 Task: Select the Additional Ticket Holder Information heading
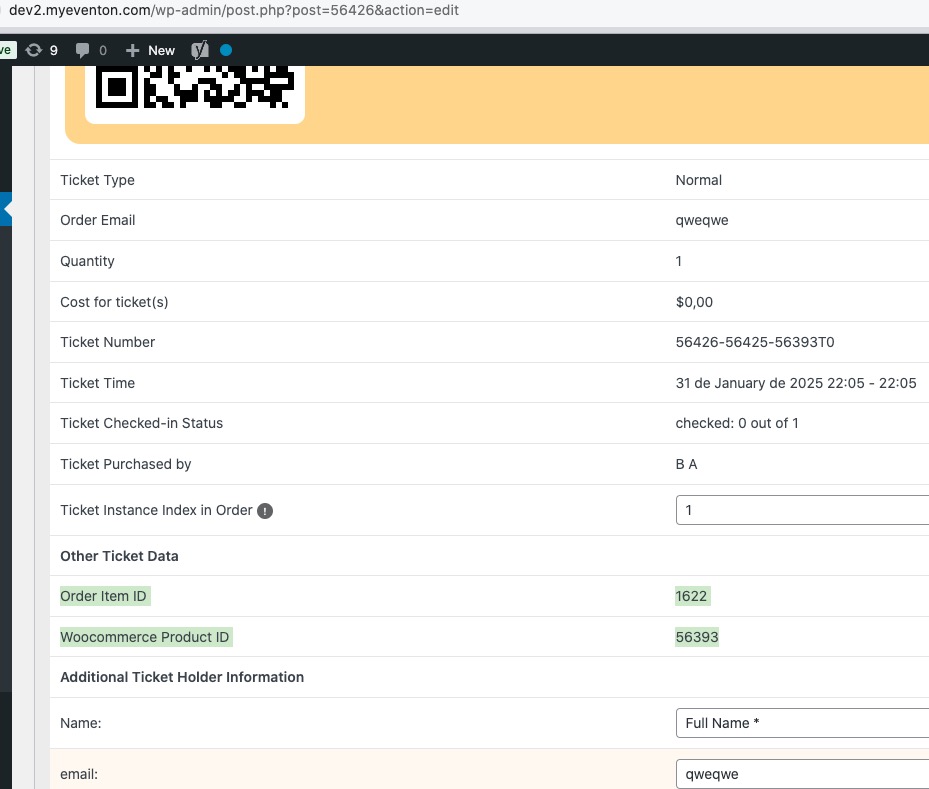[x=182, y=678]
